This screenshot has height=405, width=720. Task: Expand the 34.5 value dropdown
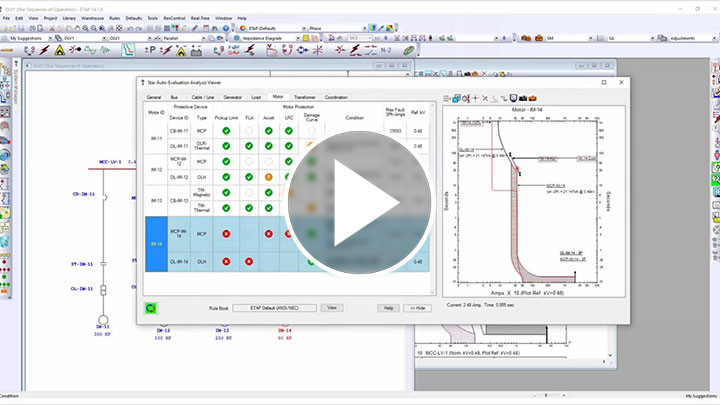(x=370, y=39)
